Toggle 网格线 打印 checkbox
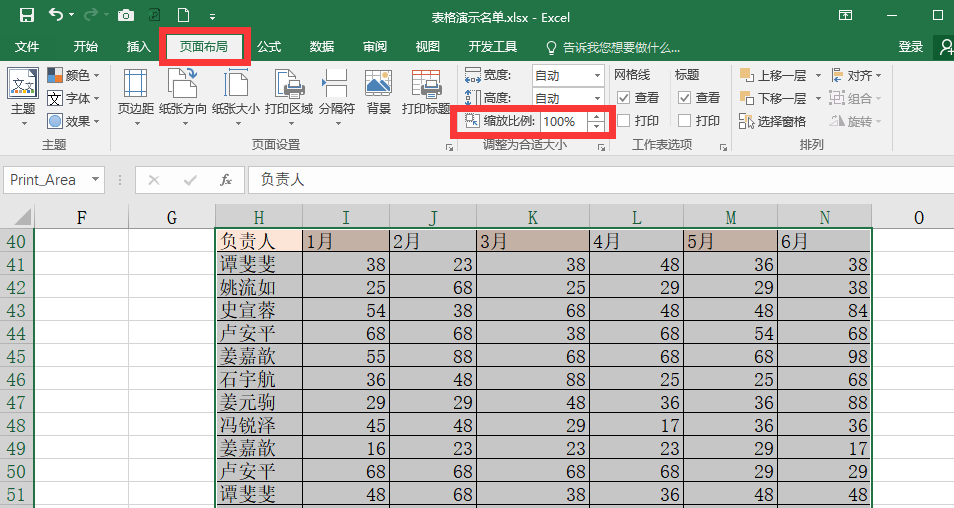The image size is (954, 508). tap(623, 120)
